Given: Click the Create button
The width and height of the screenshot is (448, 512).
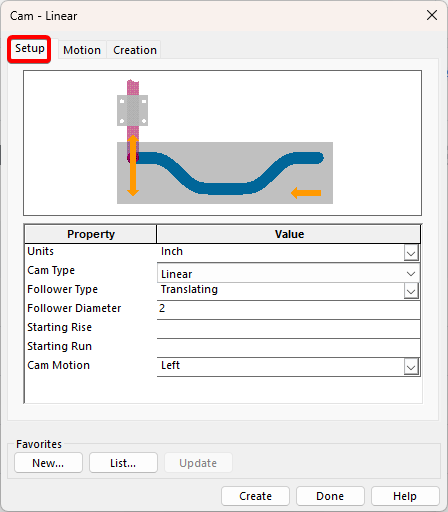Looking at the screenshot, I should tap(255, 496).
